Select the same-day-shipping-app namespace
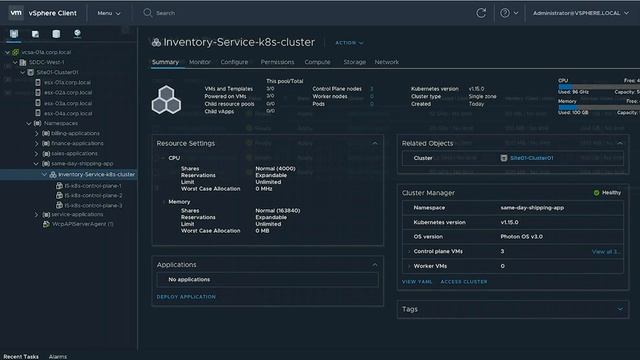Image resolution: width=640 pixels, height=360 pixels. [x=82, y=164]
